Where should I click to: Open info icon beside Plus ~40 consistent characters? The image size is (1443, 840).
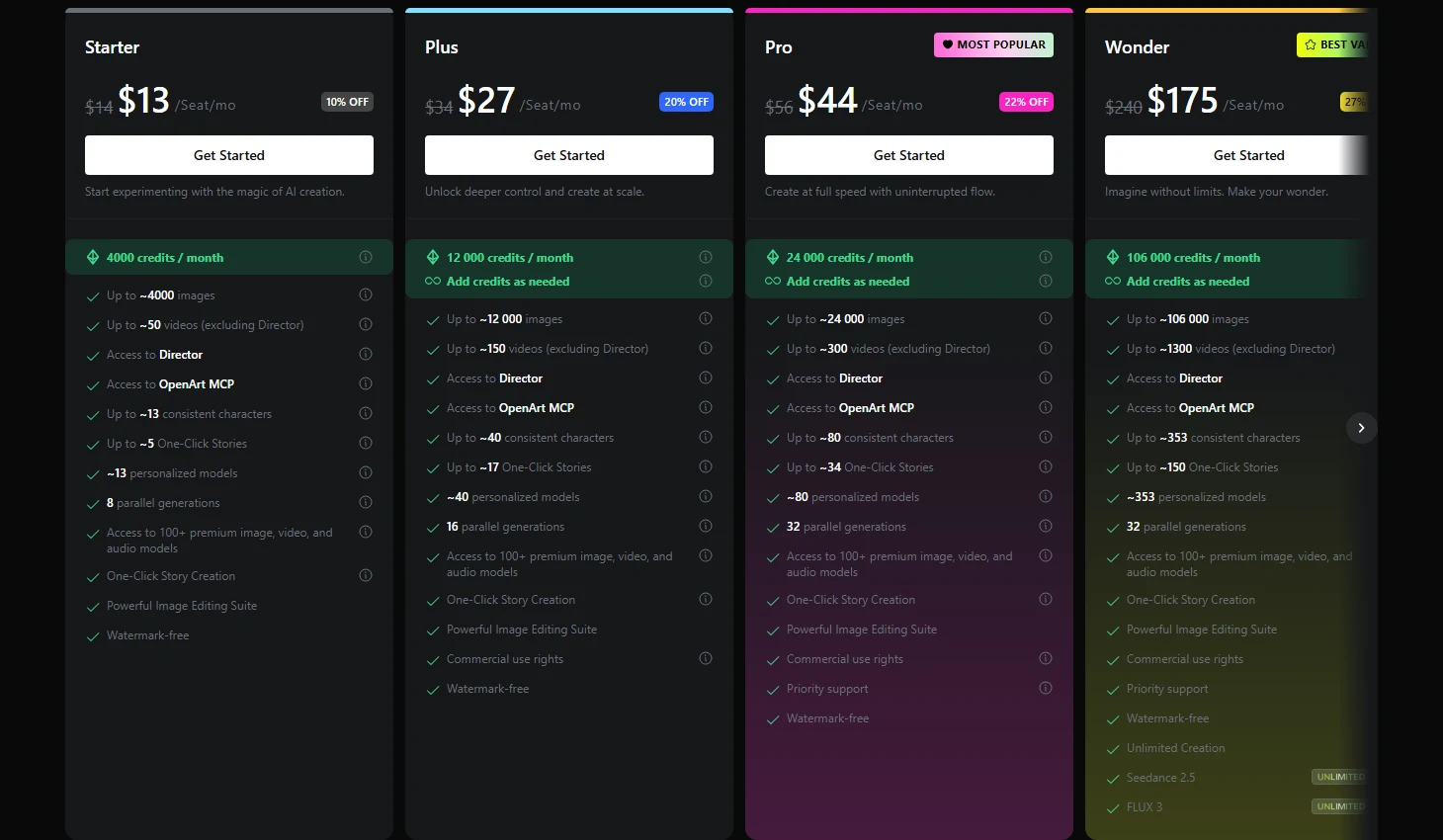tap(706, 437)
